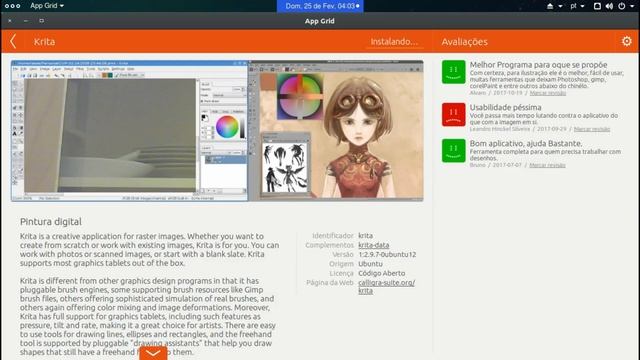Click the Ubuntu origin value
Screen dimensions: 640x360
tap(370, 264)
